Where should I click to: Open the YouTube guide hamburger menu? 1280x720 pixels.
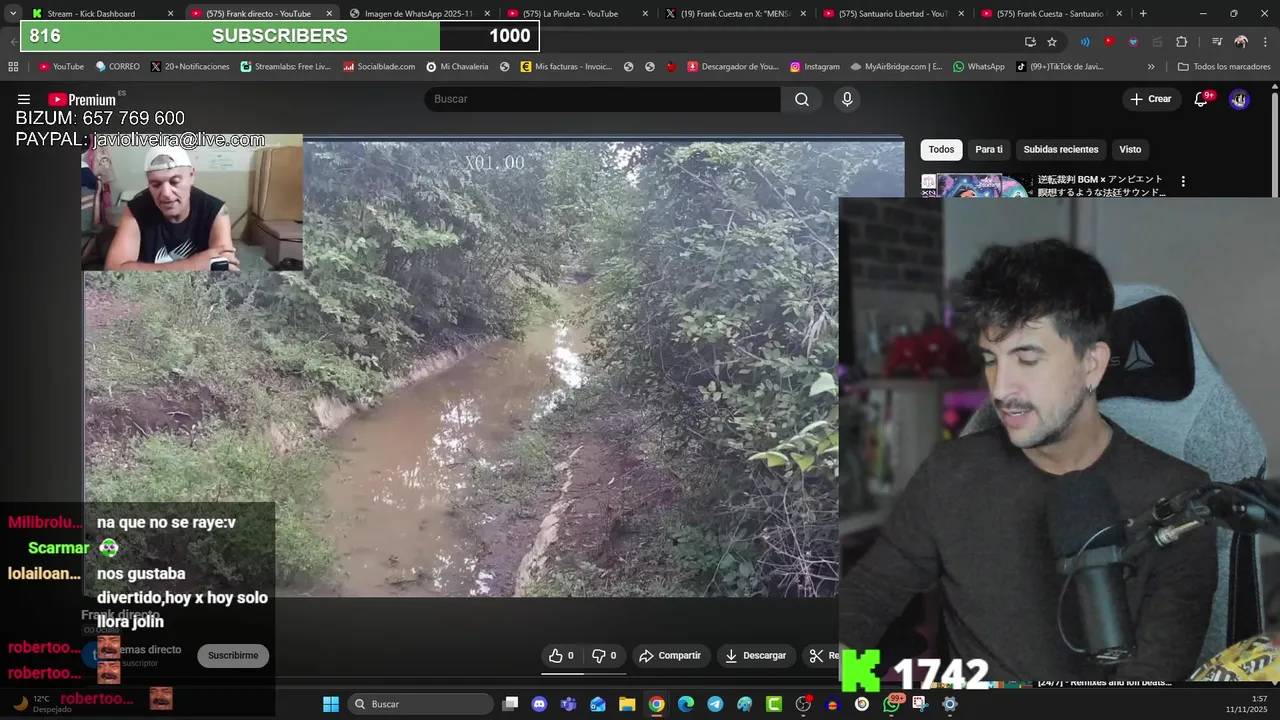point(24,99)
